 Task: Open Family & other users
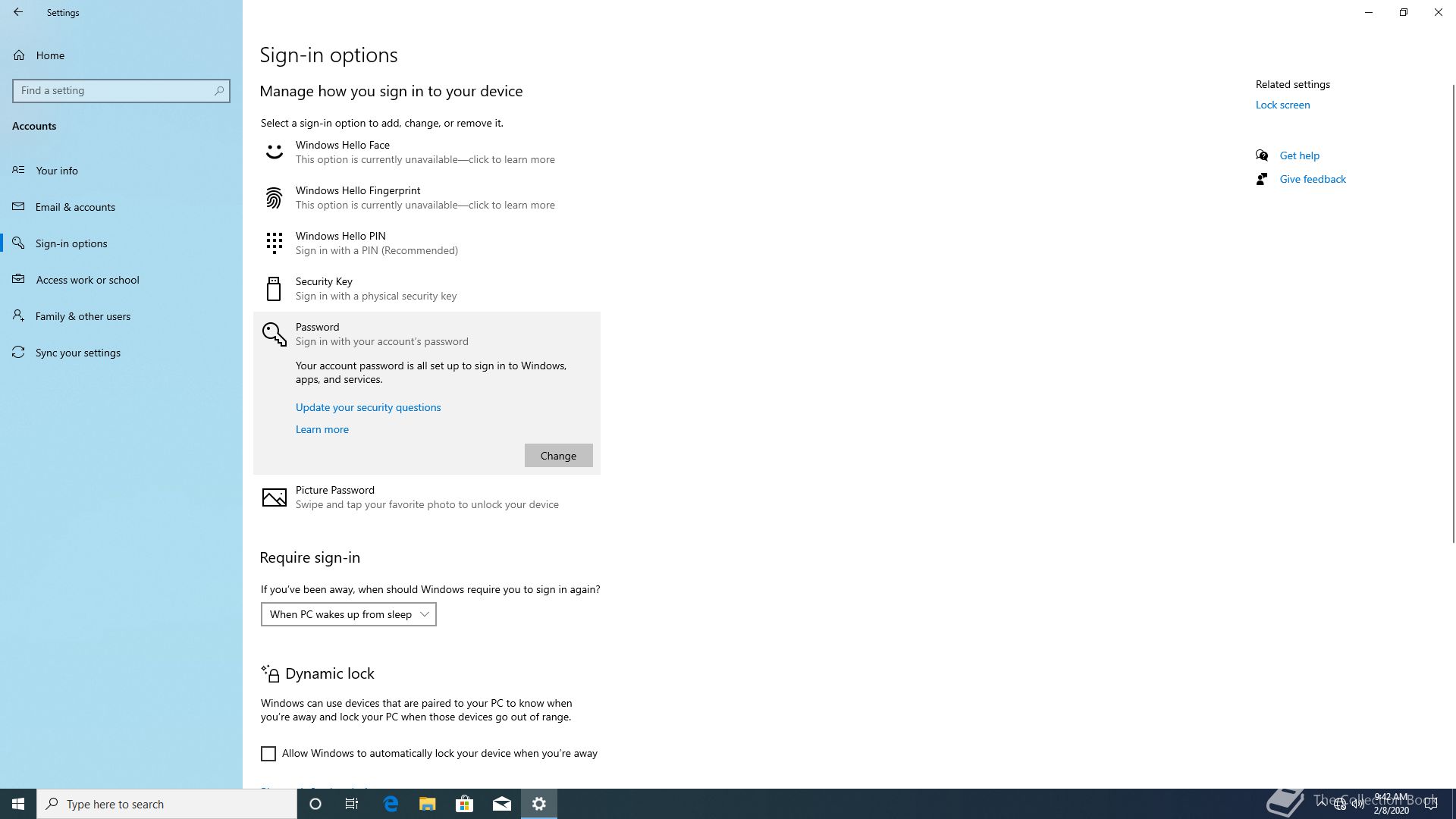coord(121,316)
